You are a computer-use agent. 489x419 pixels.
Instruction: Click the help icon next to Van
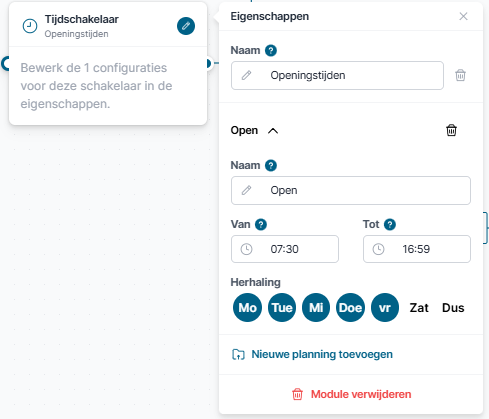pyautogui.click(x=261, y=225)
